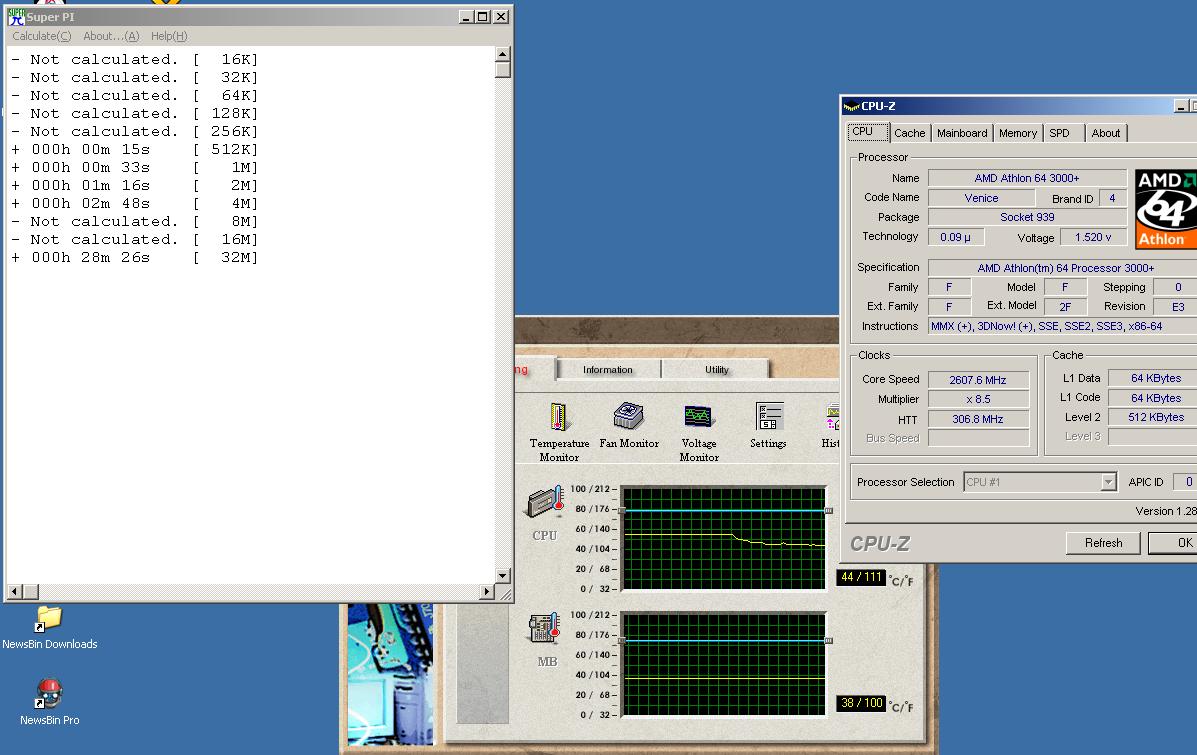The height and width of the screenshot is (755, 1197).
Task: Click the Name field AMD Athlon 64 3000+
Action: click(1027, 178)
